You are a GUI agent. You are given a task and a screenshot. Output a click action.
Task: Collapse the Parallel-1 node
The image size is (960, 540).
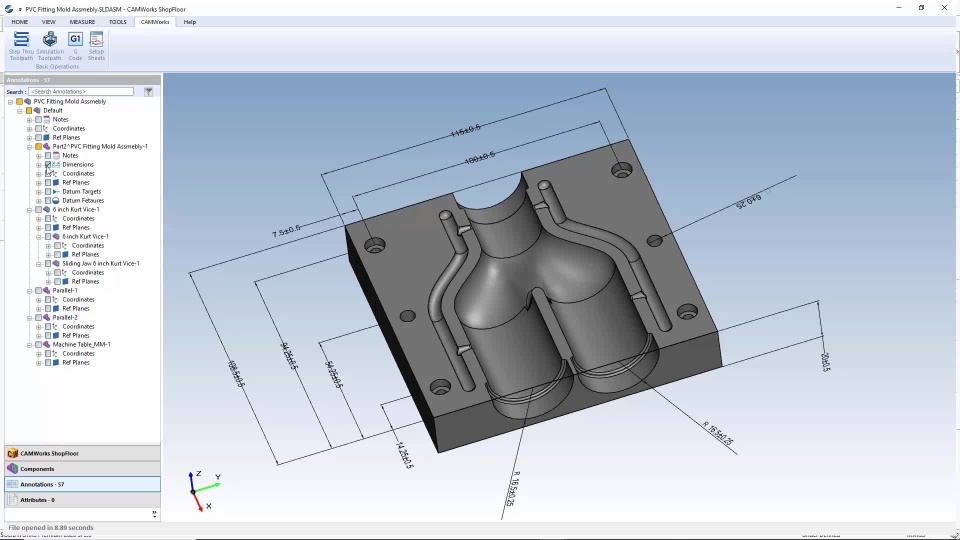29,291
